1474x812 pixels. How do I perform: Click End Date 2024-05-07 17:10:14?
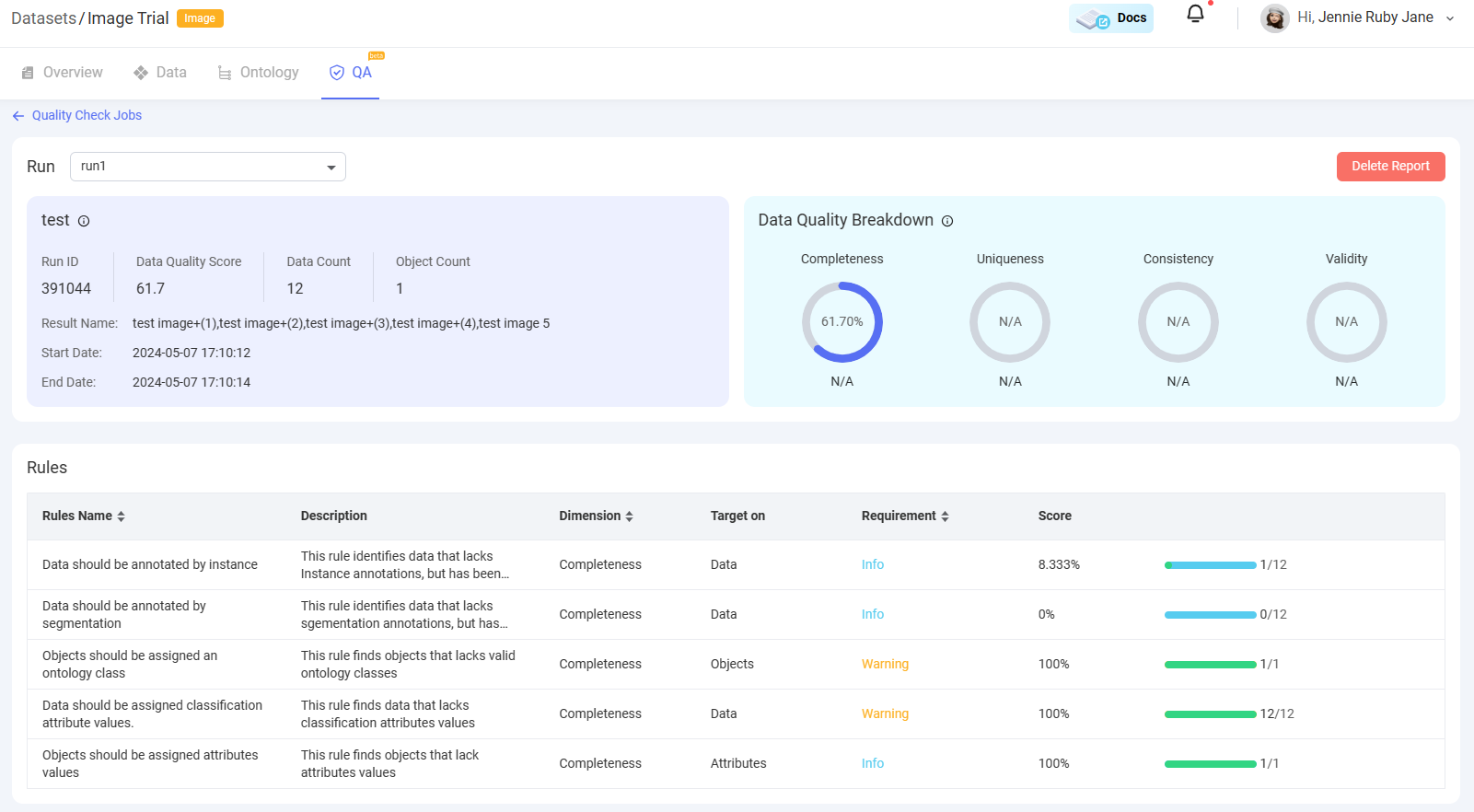[192, 383]
